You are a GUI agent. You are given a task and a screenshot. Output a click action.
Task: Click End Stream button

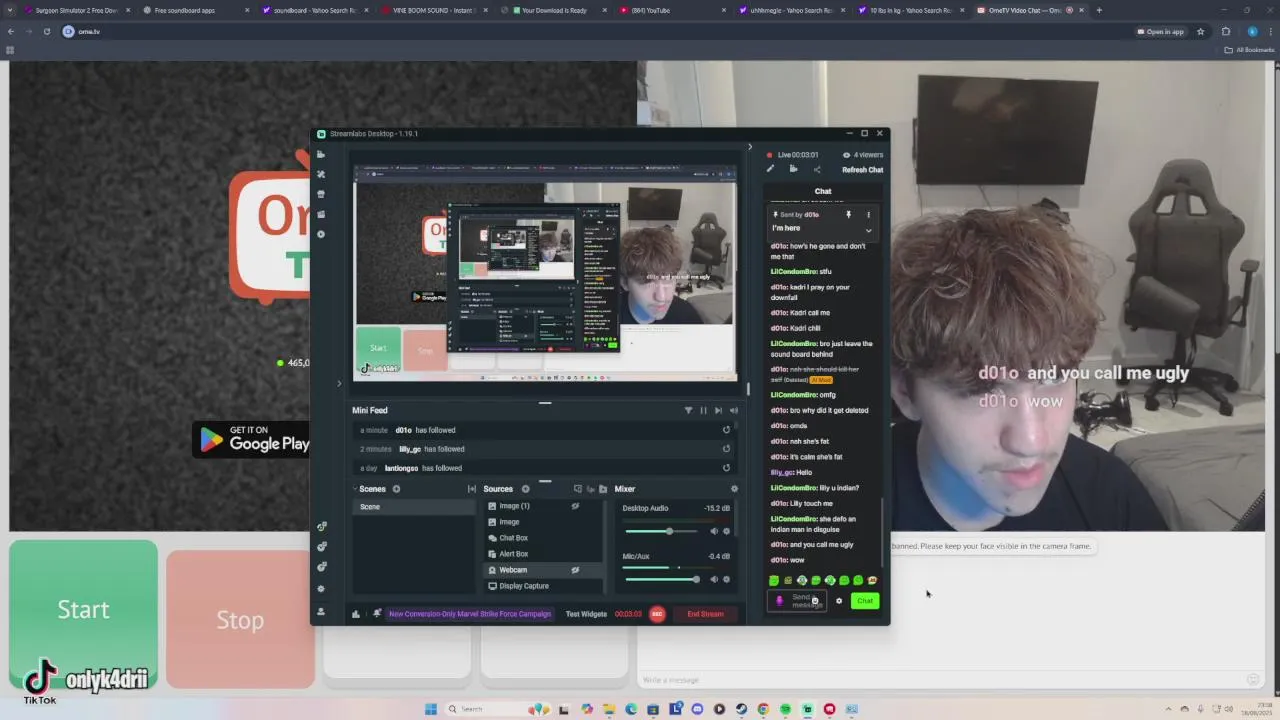pos(705,614)
